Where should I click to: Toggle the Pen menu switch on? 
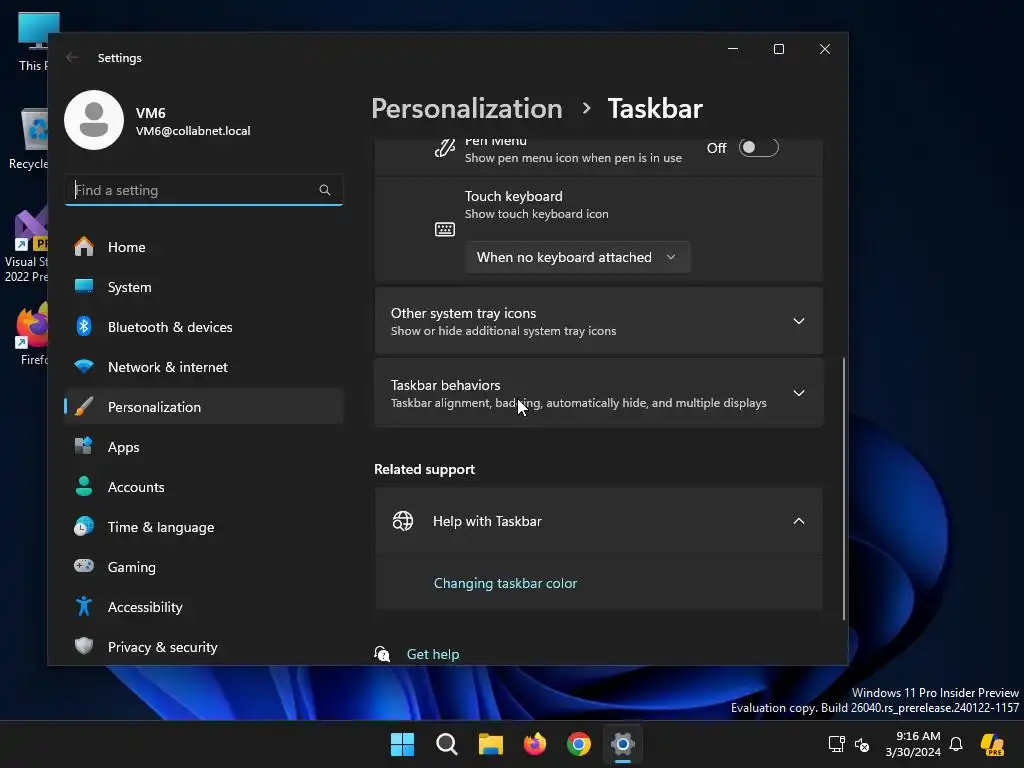pyautogui.click(x=758, y=148)
